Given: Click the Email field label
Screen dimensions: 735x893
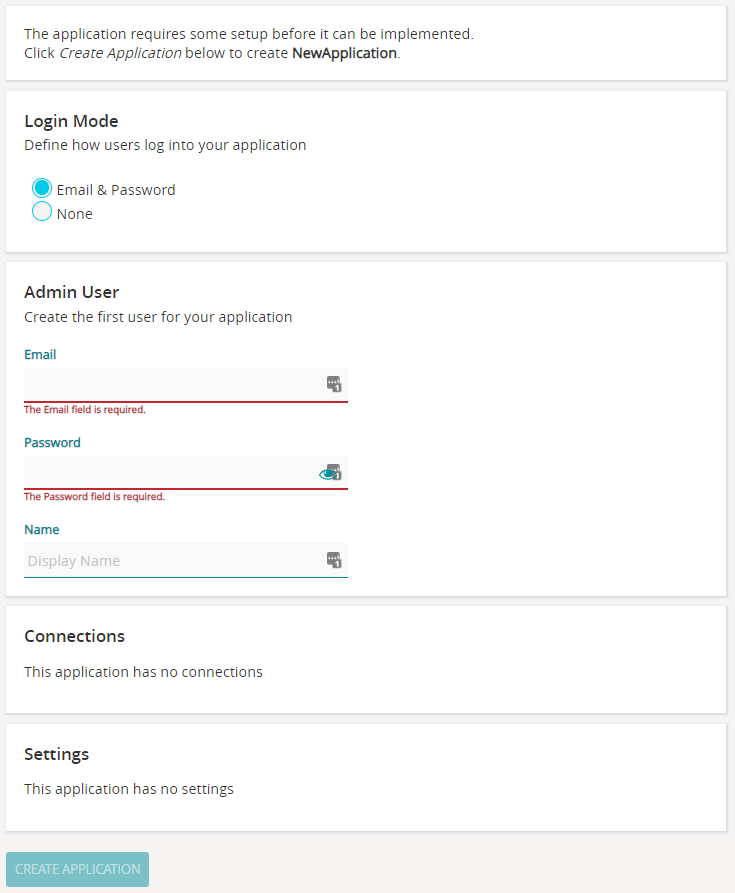Looking at the screenshot, I should tap(40, 355).
